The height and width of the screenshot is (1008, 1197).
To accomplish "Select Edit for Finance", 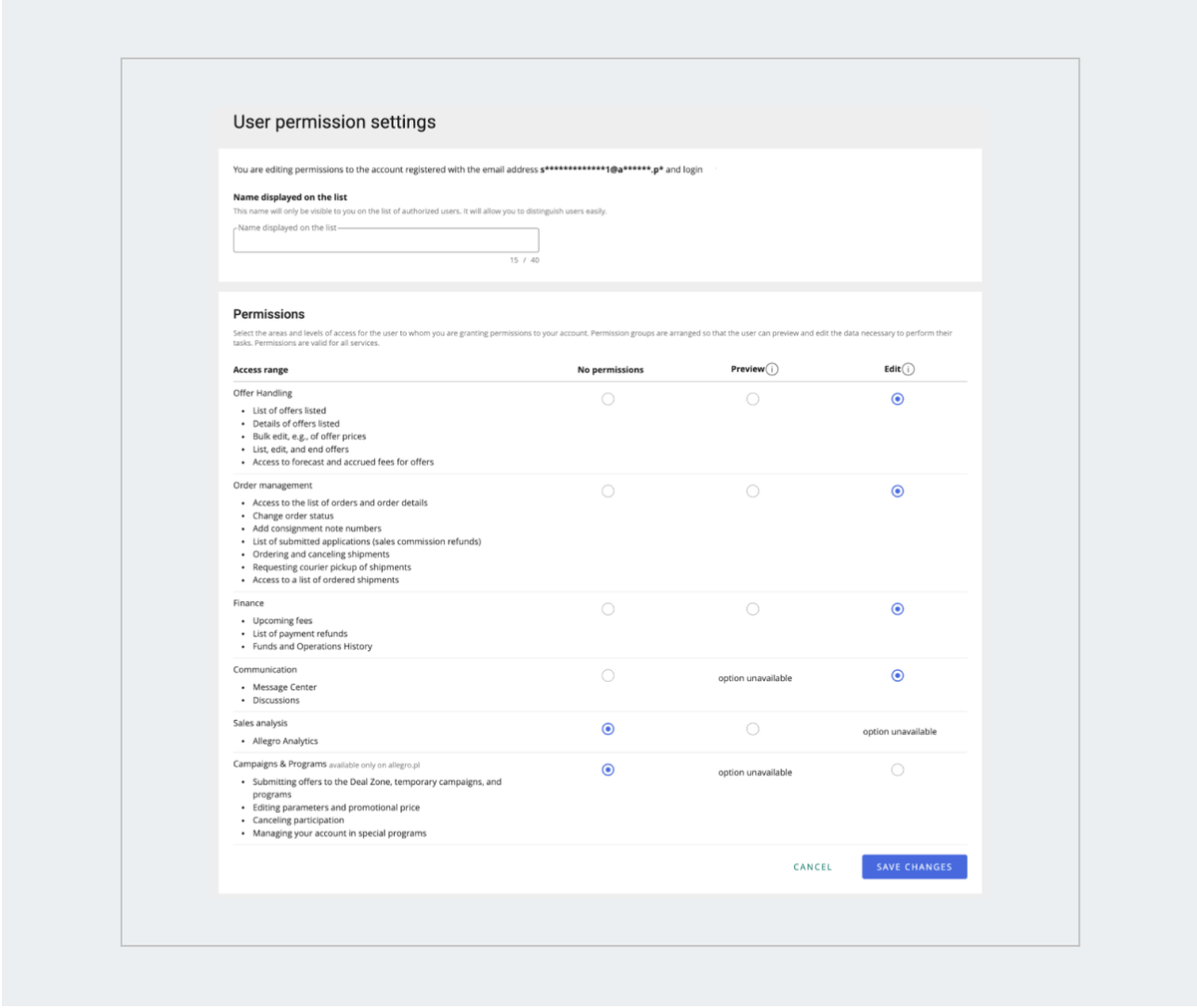I will (x=897, y=609).
